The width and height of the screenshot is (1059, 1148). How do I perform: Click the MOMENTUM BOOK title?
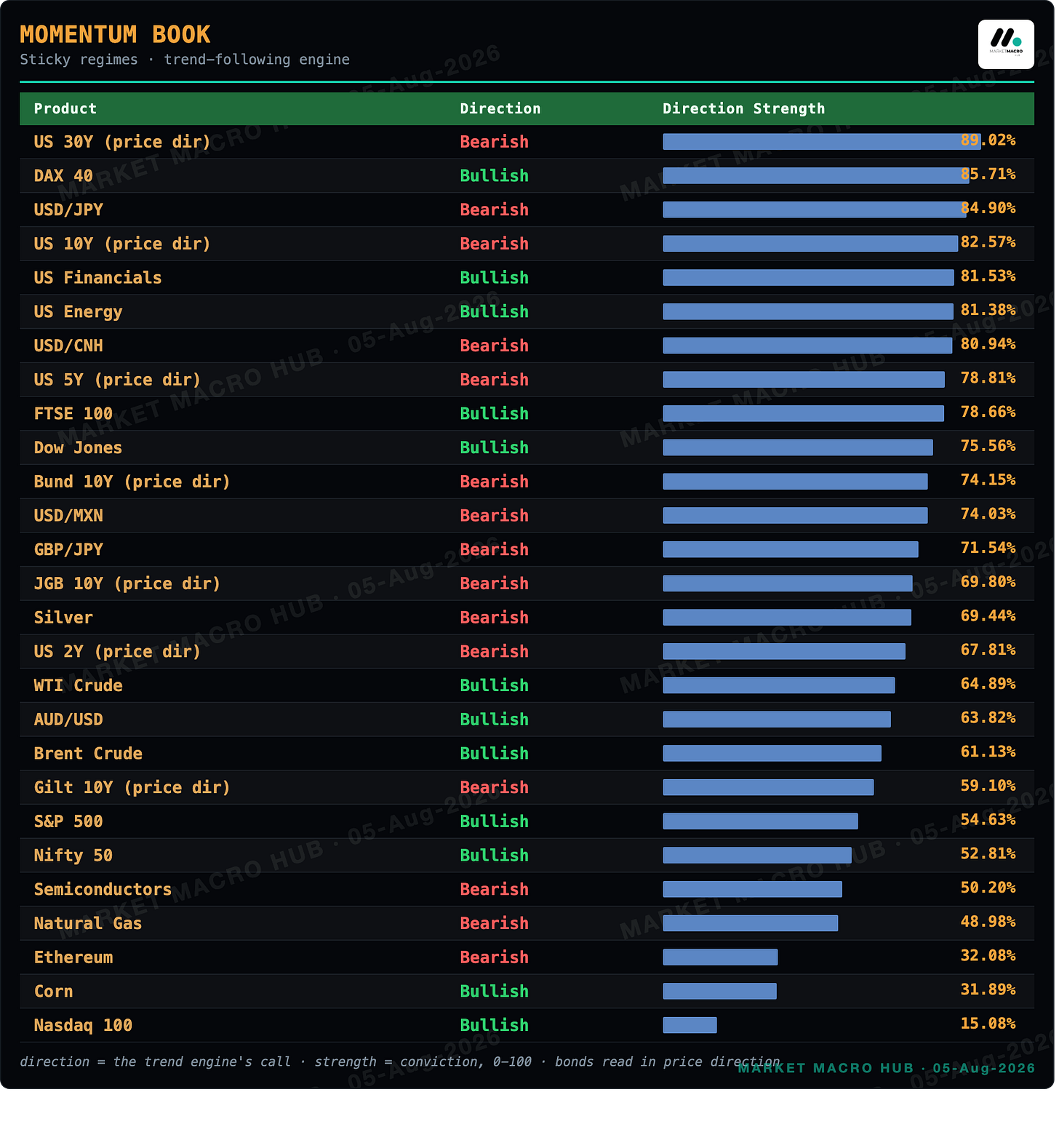tap(115, 34)
